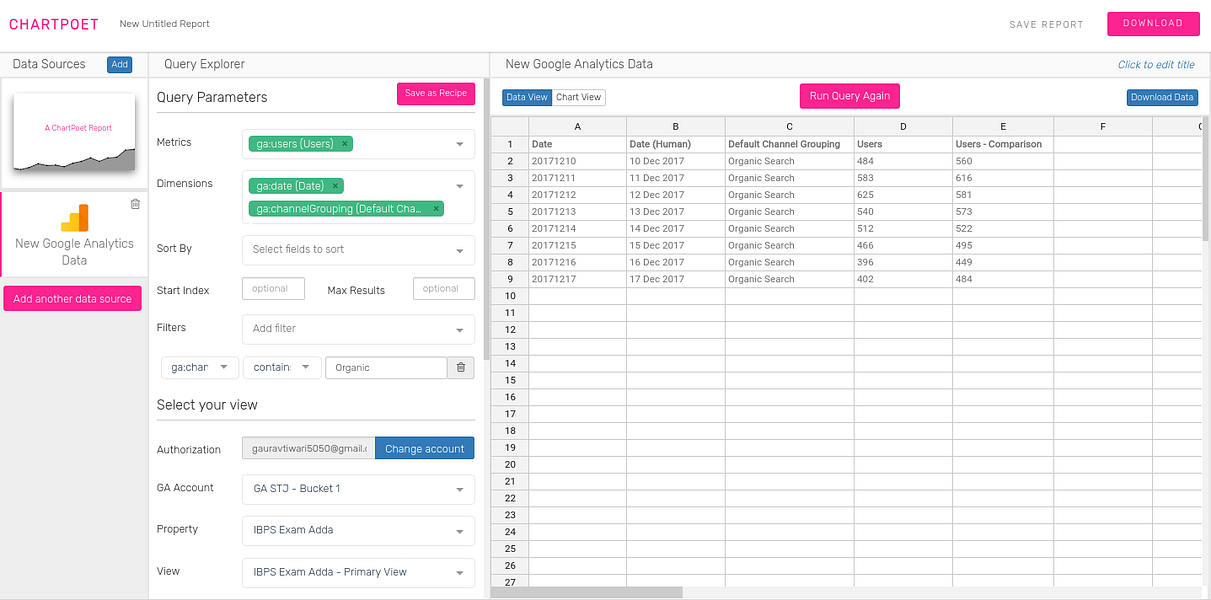
Task: Click the Max Results input field
Action: coord(444,289)
